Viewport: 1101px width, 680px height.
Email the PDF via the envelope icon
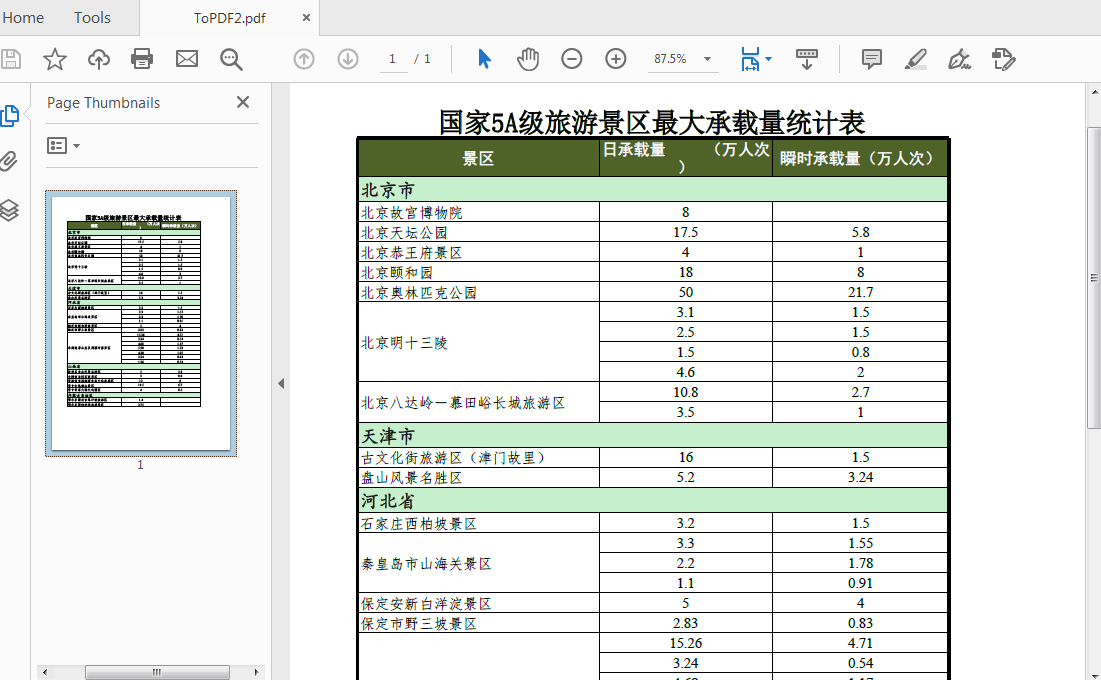(x=186, y=59)
